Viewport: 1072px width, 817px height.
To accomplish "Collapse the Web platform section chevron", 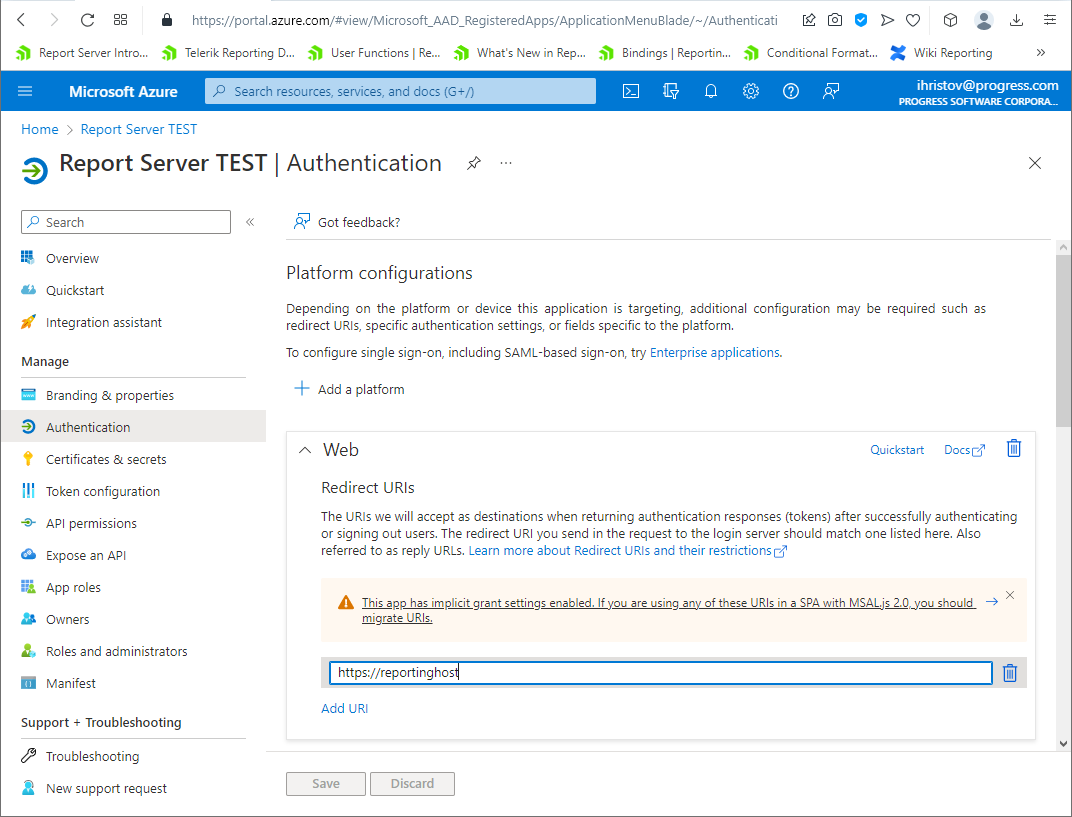I will 305,450.
